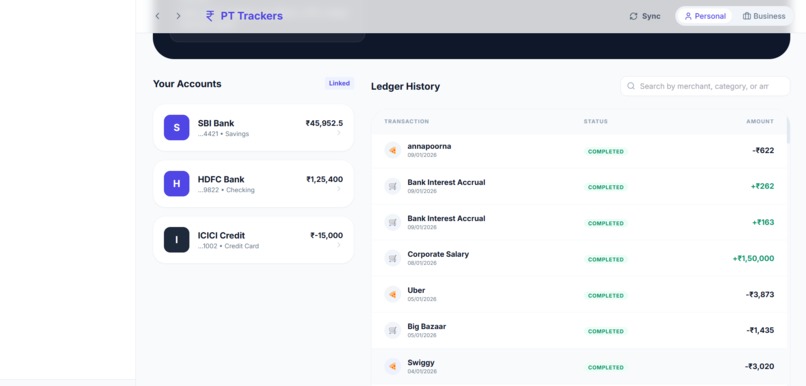Click the -₹622 amount
The height and width of the screenshot is (386, 806).
763,150
